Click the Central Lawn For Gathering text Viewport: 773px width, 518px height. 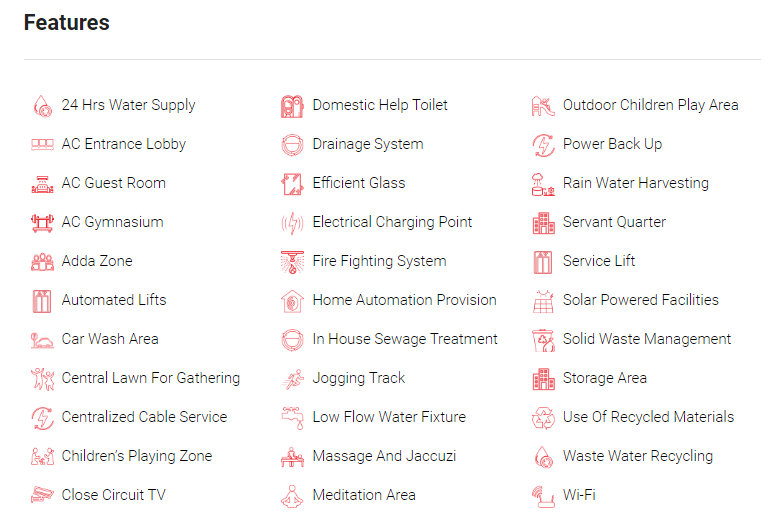[x=151, y=378]
